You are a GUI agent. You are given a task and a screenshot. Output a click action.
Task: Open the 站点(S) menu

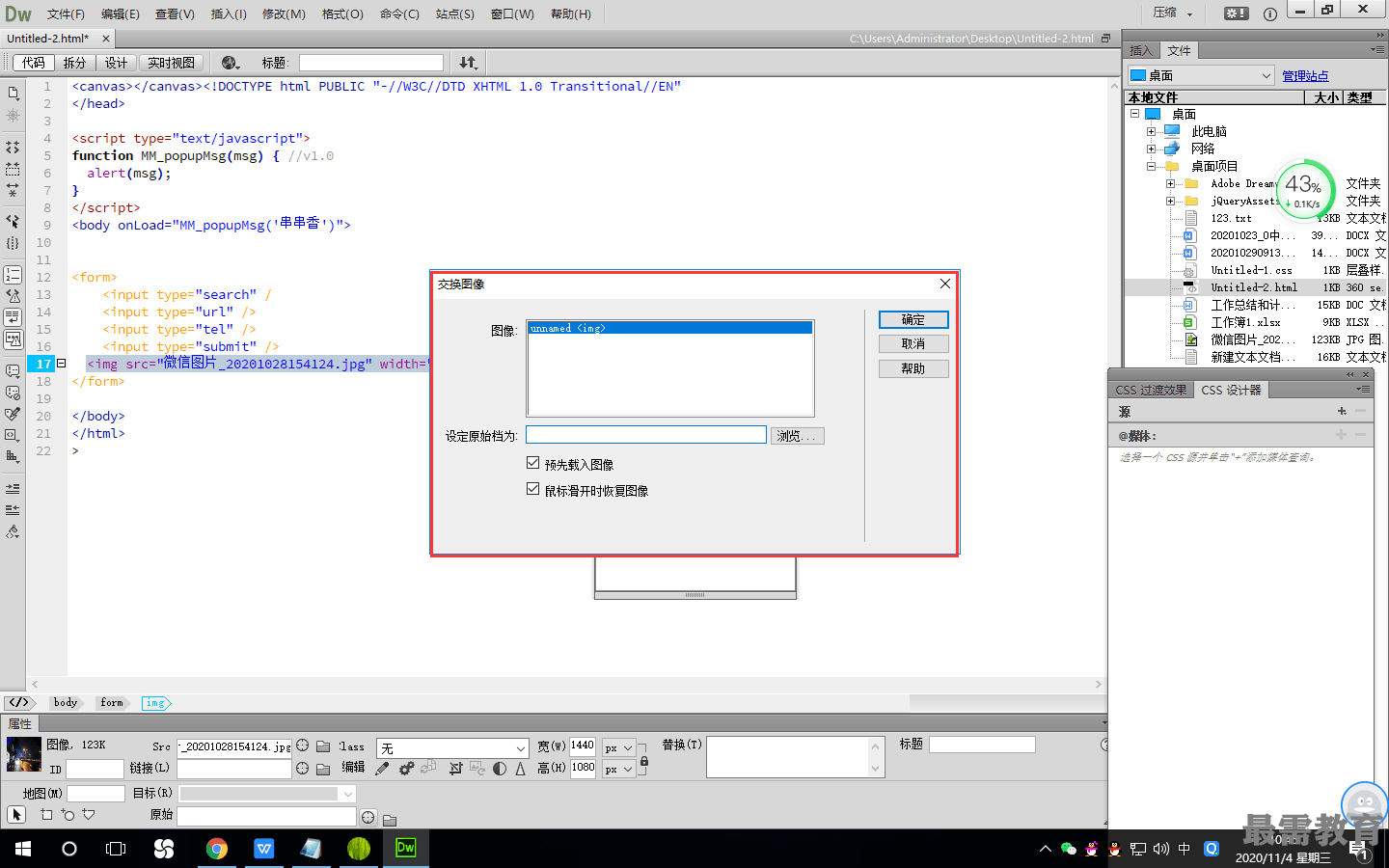click(455, 14)
